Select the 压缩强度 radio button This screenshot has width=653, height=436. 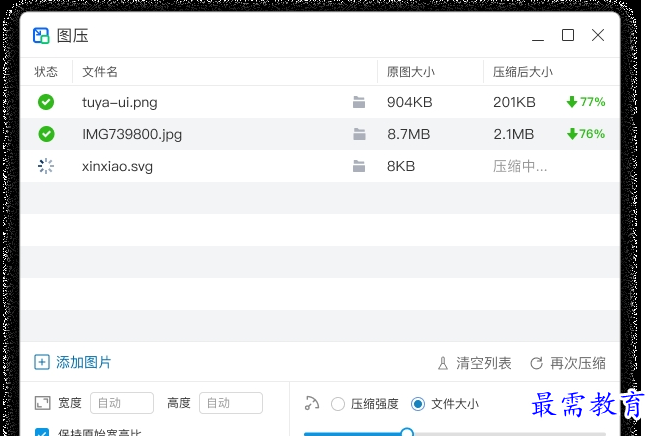(338, 404)
